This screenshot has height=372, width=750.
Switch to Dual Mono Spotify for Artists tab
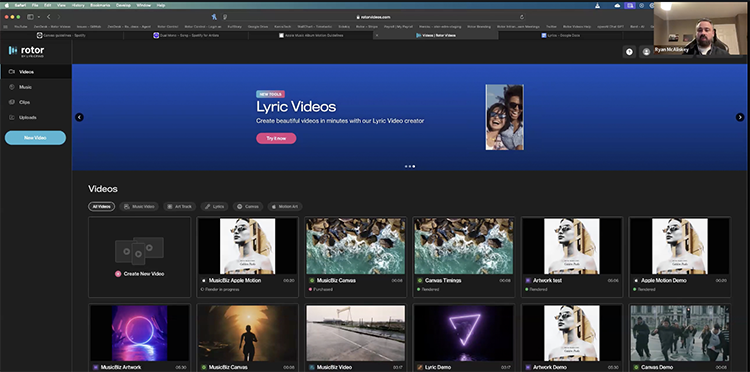point(186,35)
